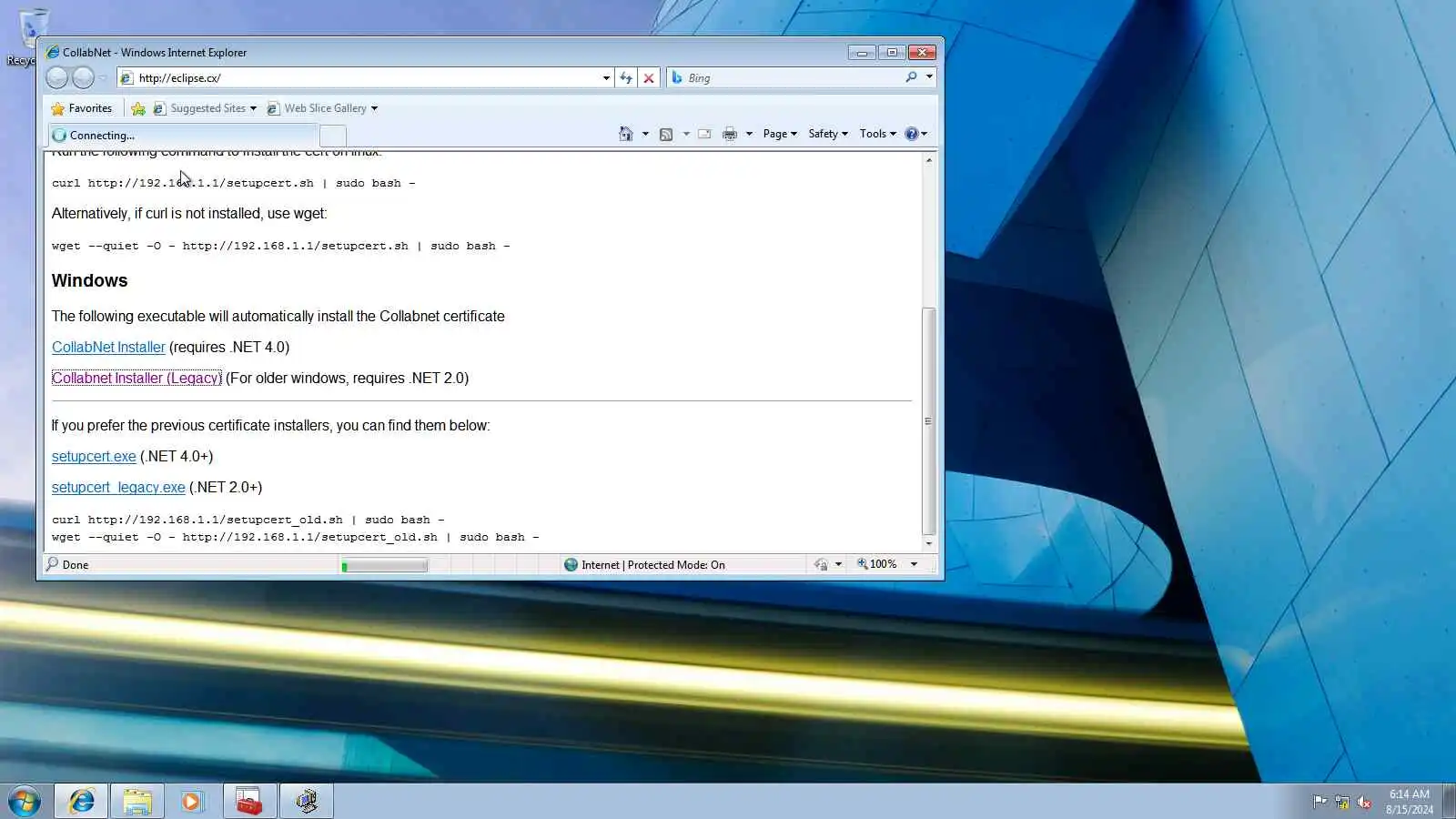Open the Tools menu
This screenshot has width=1456, height=819.
click(878, 134)
